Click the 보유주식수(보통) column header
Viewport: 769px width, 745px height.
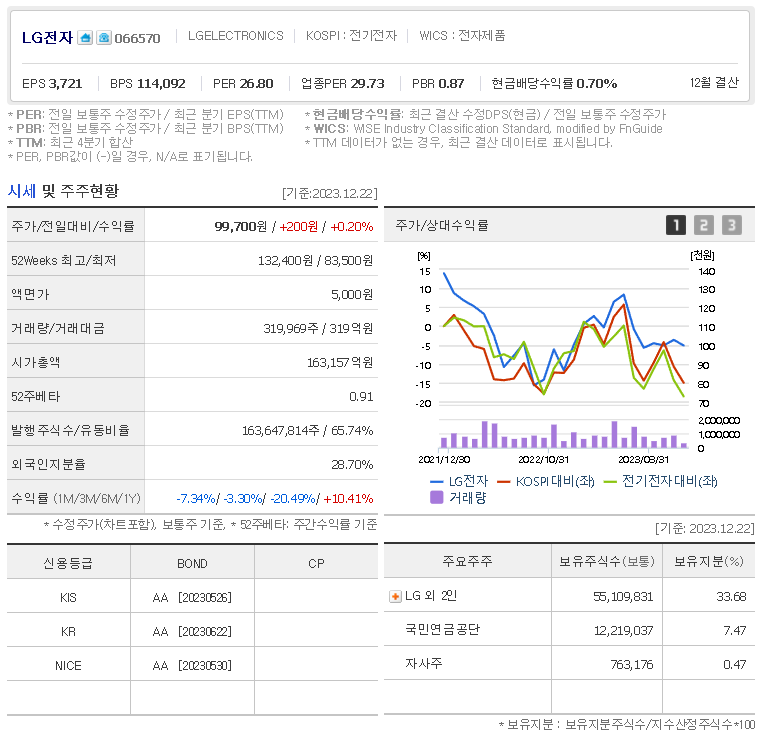pyautogui.click(x=607, y=562)
